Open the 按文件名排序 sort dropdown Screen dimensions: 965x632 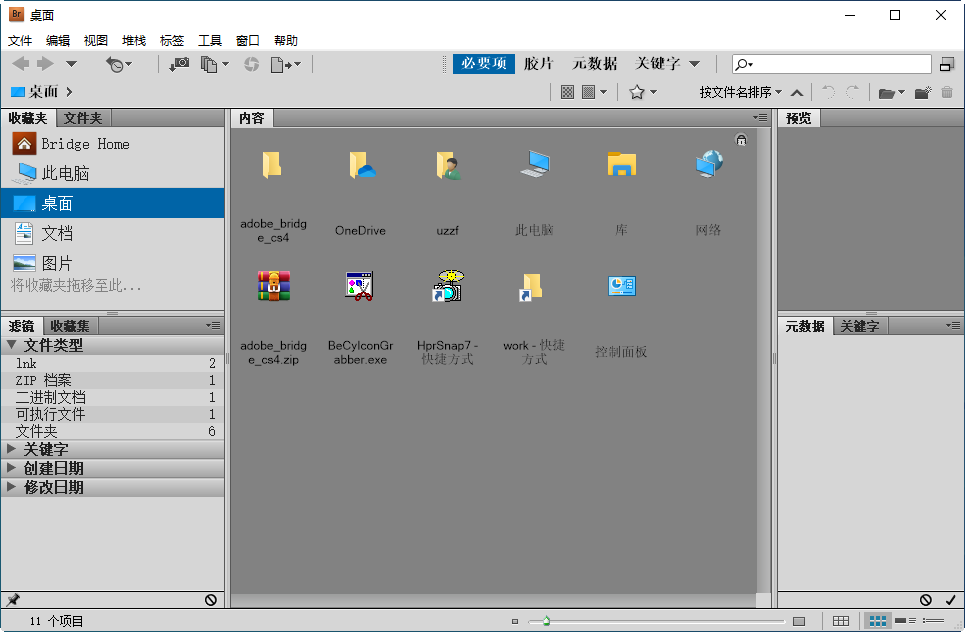740,92
